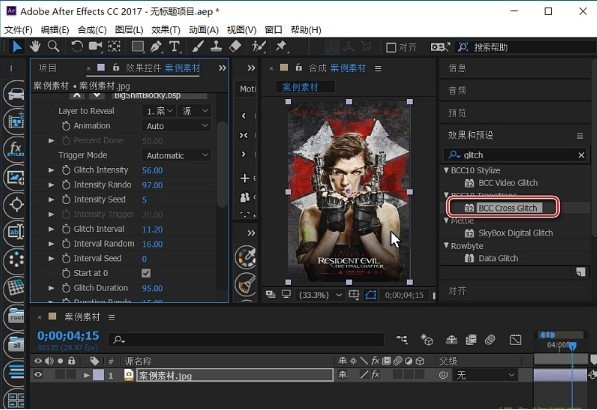Select the Eraser tool
This screenshot has height=410, width=597.
pyautogui.click(x=235, y=46)
